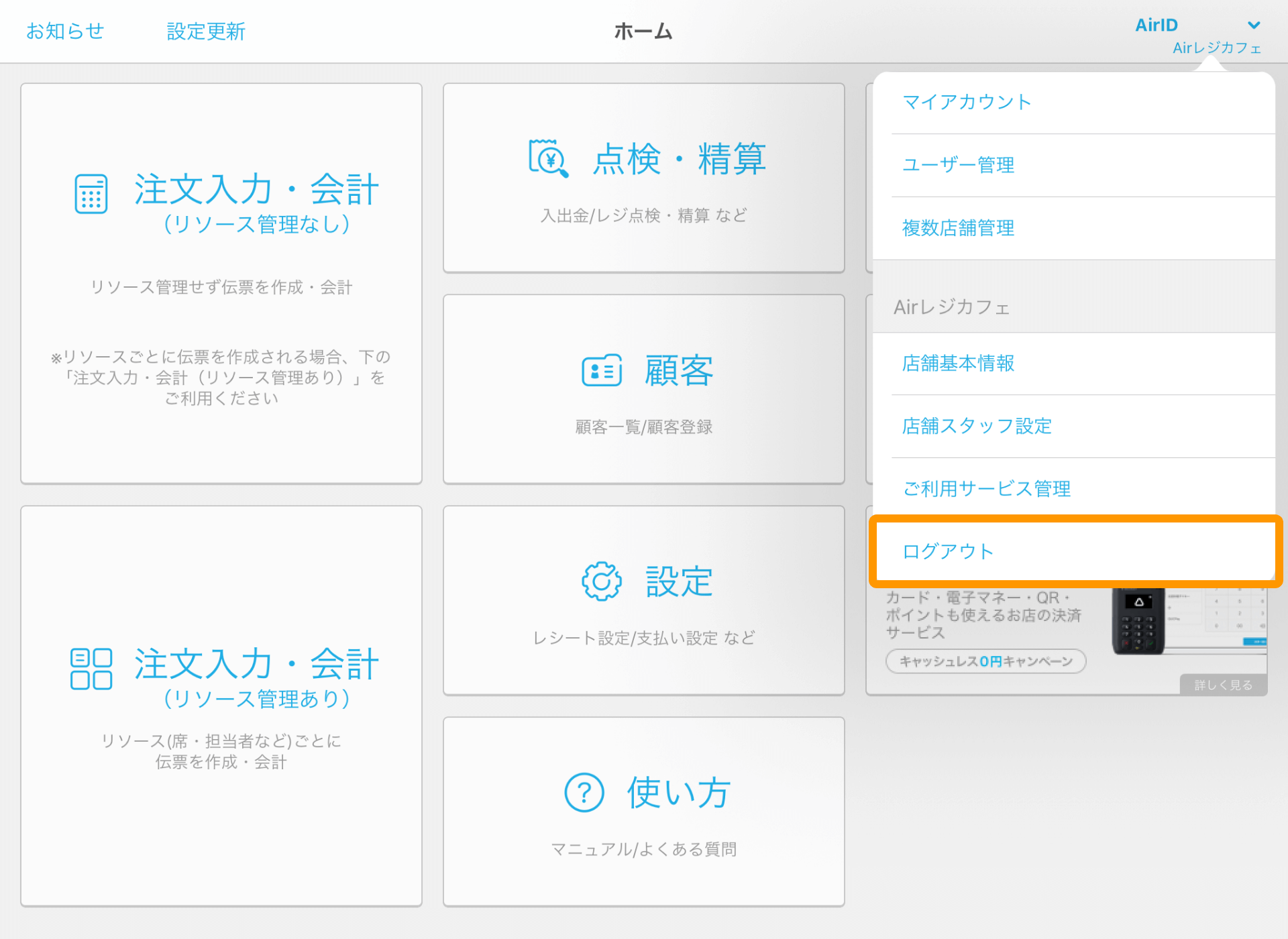Click the キャッシュレス0円キャンペーン button
This screenshot has width=1288, height=939.
[x=986, y=661]
